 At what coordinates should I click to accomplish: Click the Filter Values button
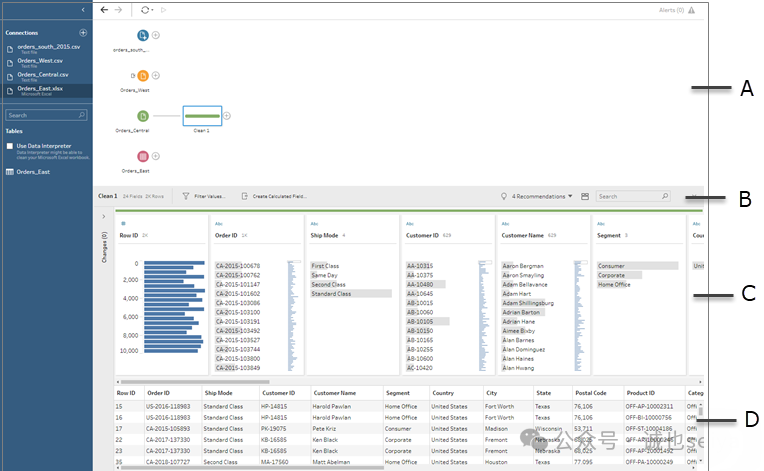pyautogui.click(x=204, y=196)
